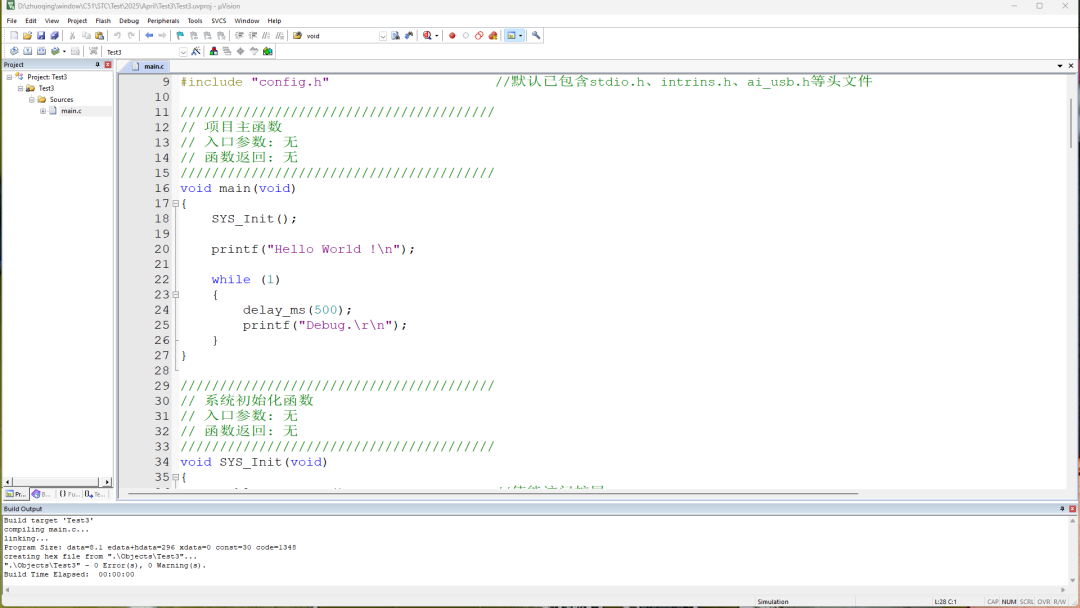Open the File menu
Screen dimensions: 1080x608
[x=12, y=21]
